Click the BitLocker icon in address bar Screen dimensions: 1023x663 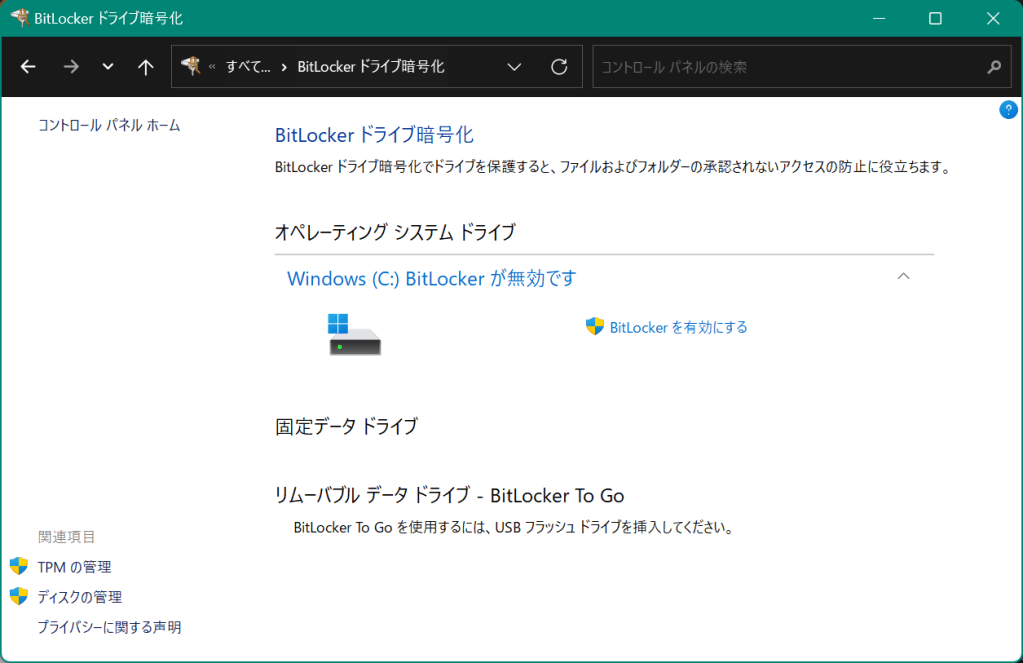tap(190, 66)
